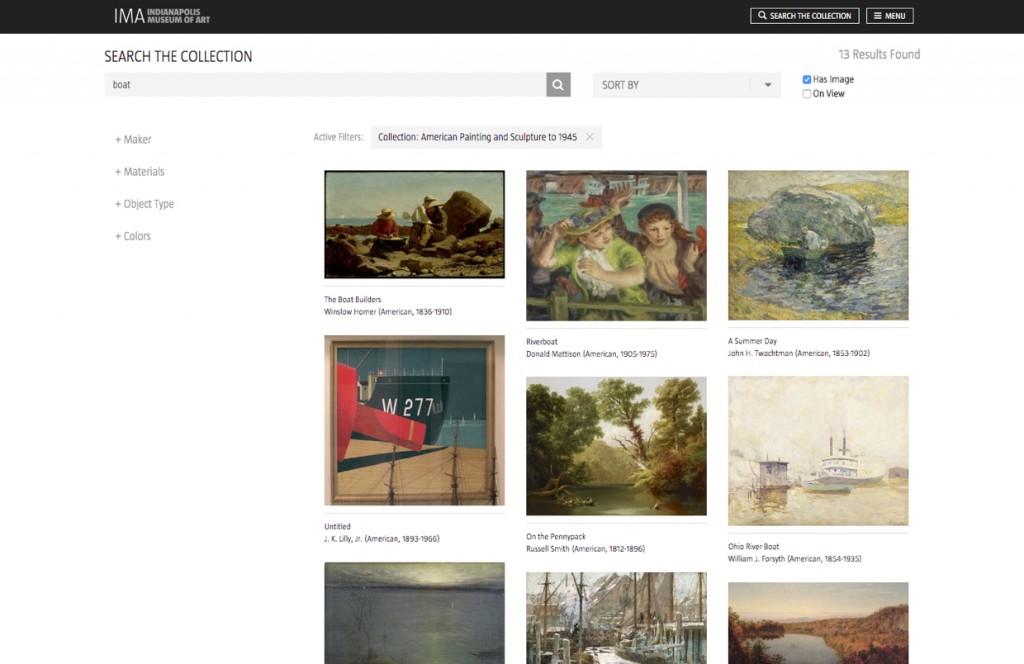This screenshot has height=664, width=1024.
Task: Open the Menu button in header
Action: coord(889,16)
